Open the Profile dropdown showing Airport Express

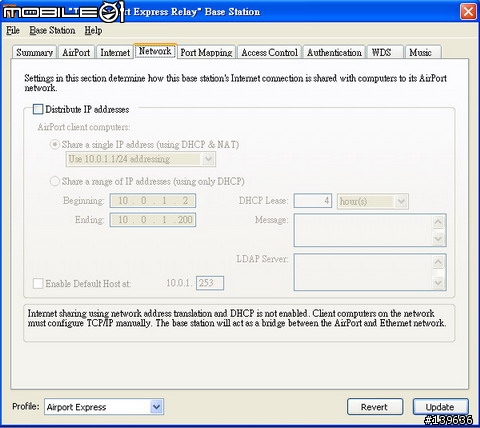pyautogui.click(x=104, y=407)
